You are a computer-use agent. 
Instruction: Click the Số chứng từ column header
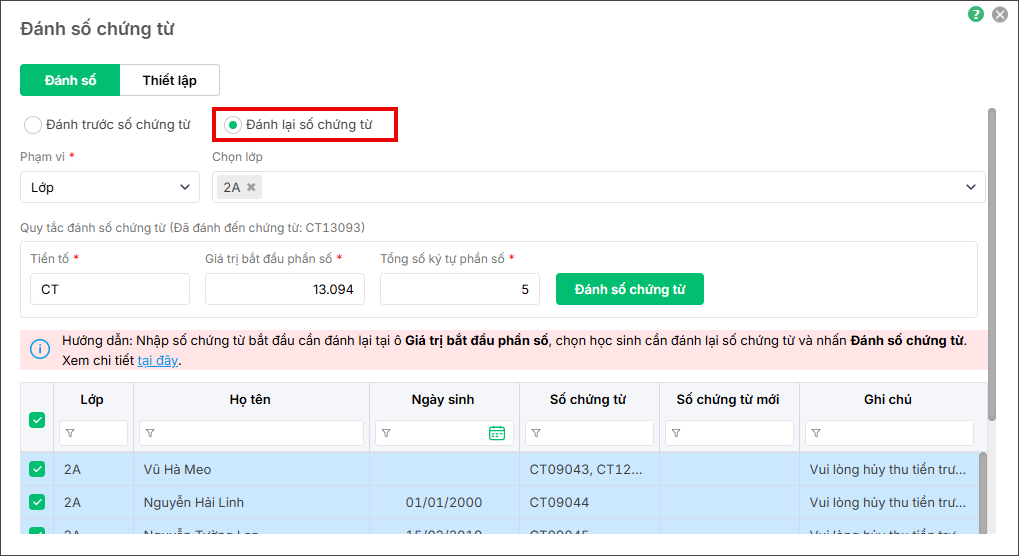[587, 399]
